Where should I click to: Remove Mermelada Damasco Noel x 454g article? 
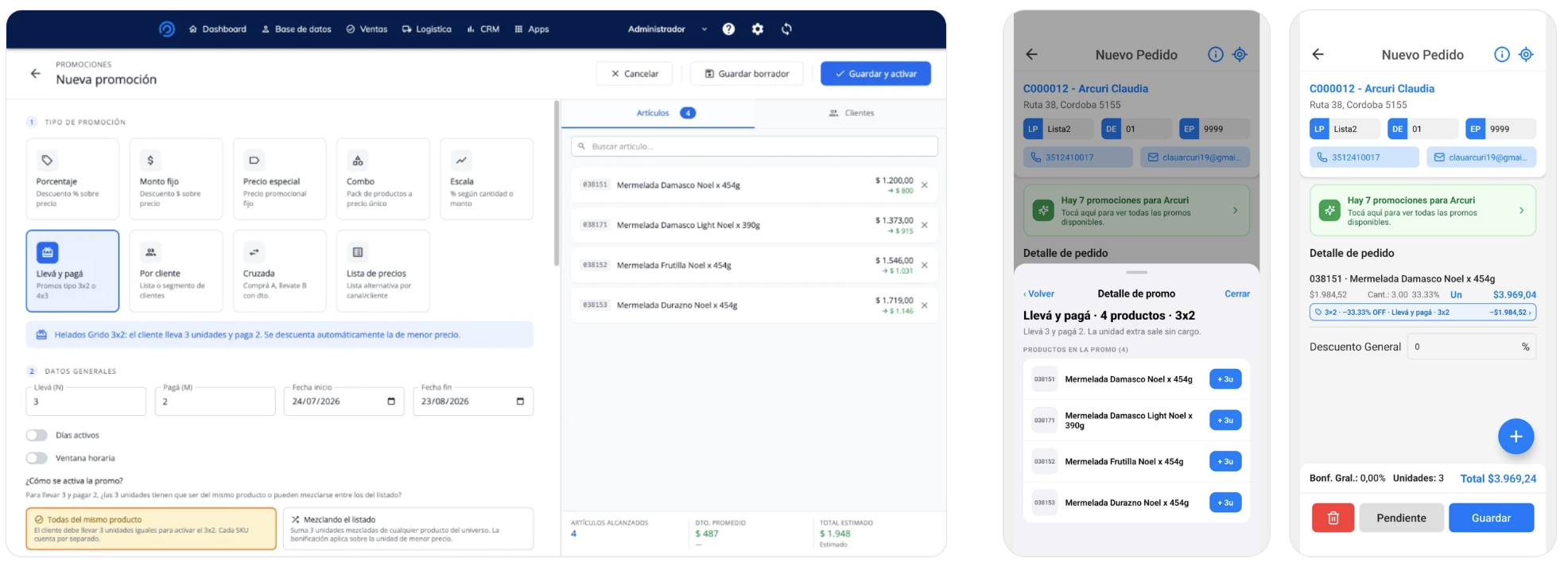click(924, 185)
